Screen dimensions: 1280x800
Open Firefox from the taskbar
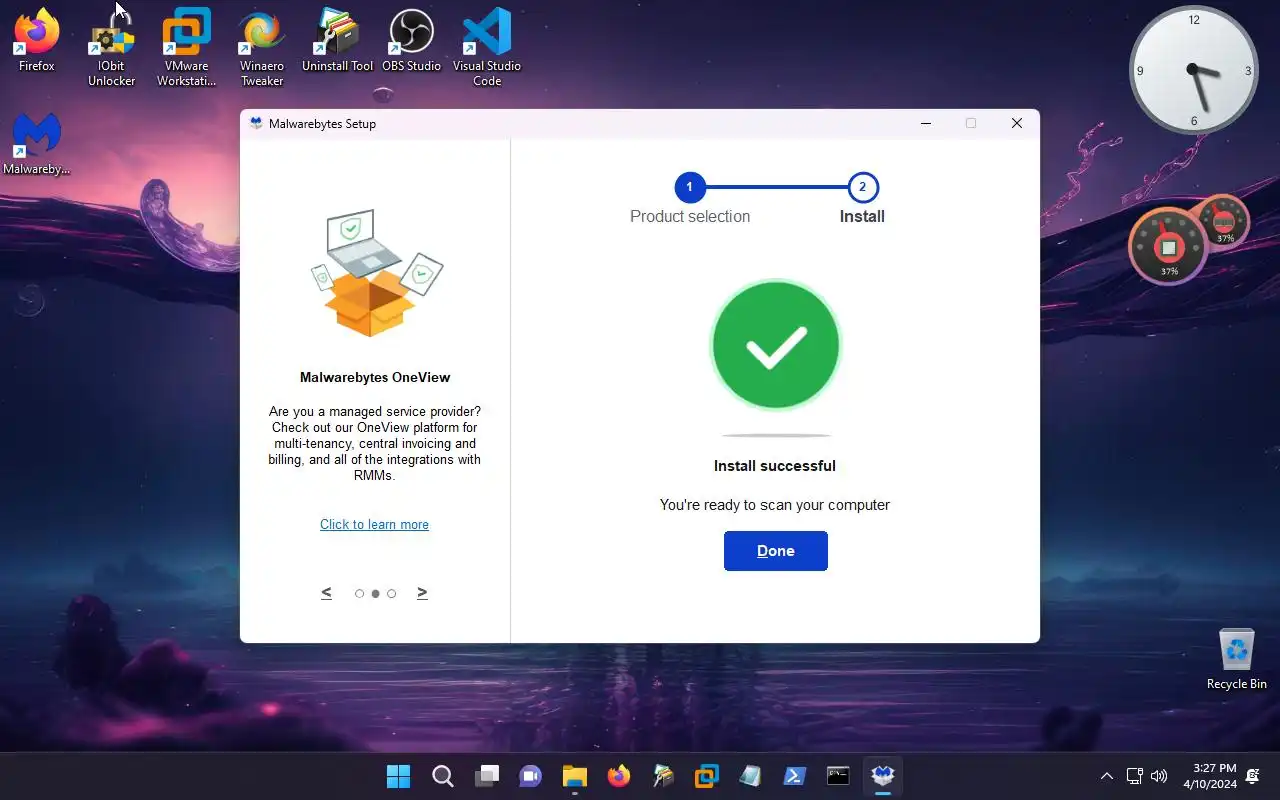point(619,776)
